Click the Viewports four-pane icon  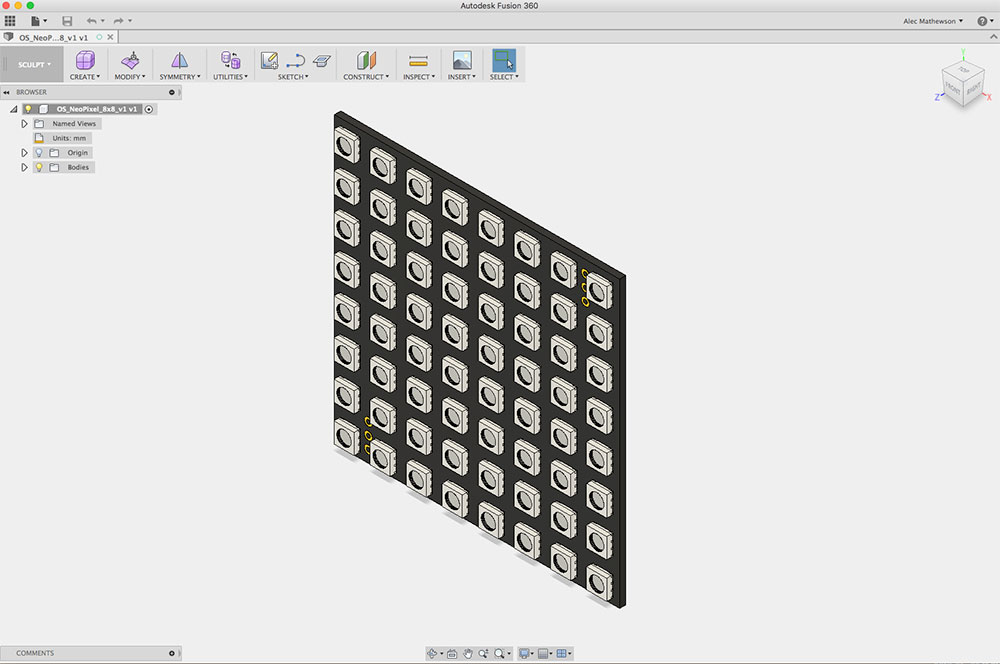point(561,653)
